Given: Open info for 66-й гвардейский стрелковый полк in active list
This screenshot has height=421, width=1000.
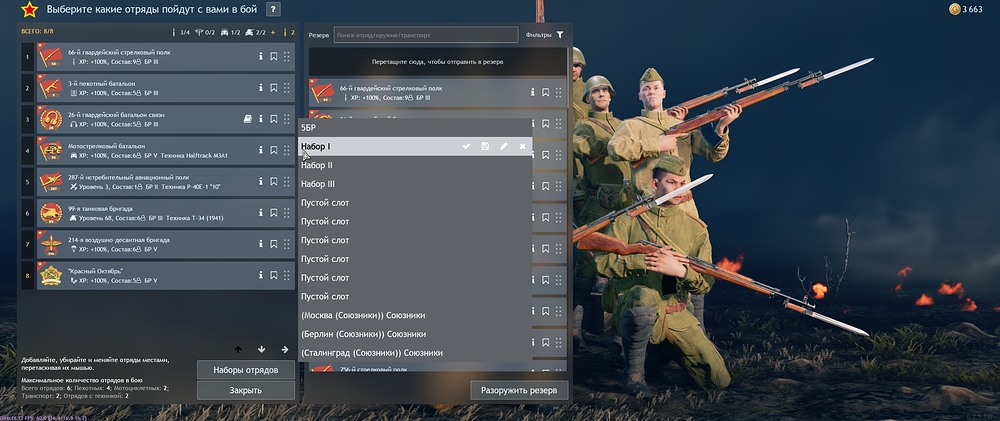Looking at the screenshot, I should pyautogui.click(x=261, y=57).
